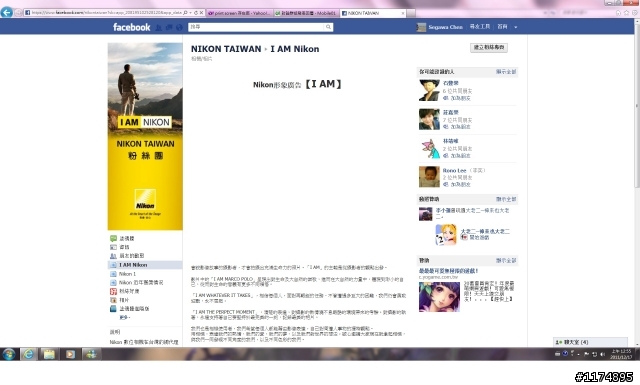Image resolution: width=640 pixels, height=385 pixels.
Task: Click the first suggested person's avatar
Action: (429, 90)
